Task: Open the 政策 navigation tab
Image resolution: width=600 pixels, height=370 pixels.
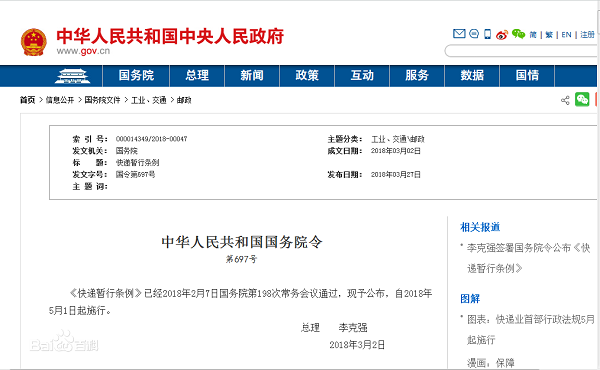Action: 307,75
